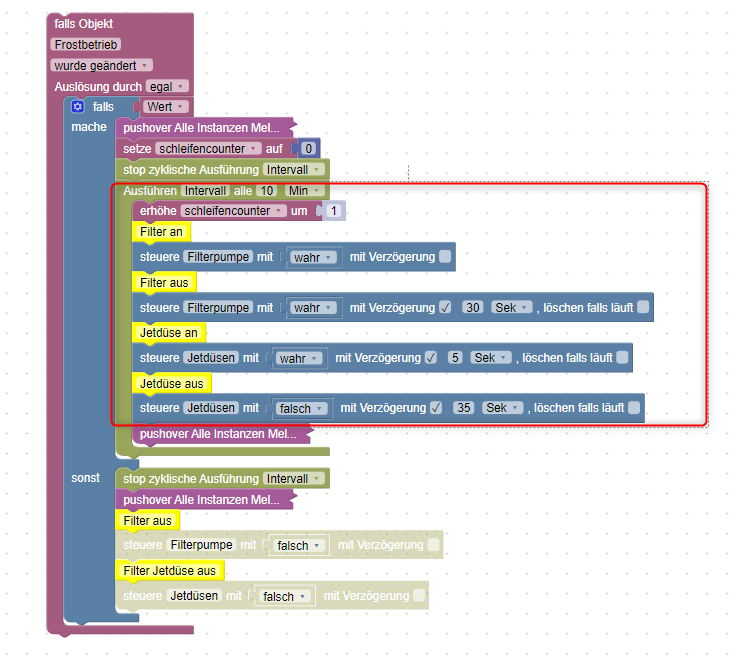Screen dimensions: 745x664
Task: Open 'falsch' dropdown in 35 Sek Jetdüsen block
Action: pyautogui.click(x=301, y=408)
